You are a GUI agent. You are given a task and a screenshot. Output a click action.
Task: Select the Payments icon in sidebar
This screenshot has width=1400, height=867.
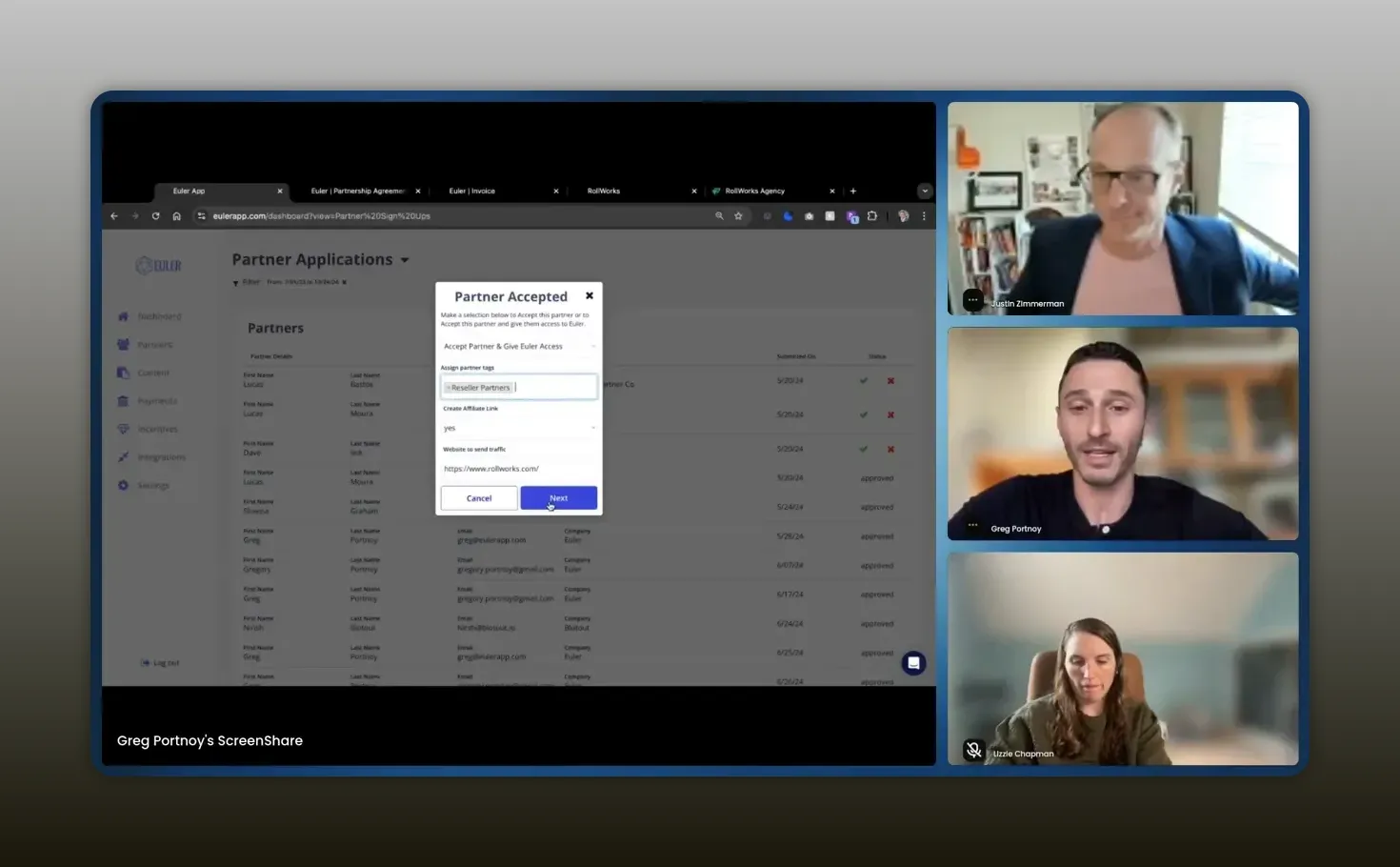click(x=123, y=401)
